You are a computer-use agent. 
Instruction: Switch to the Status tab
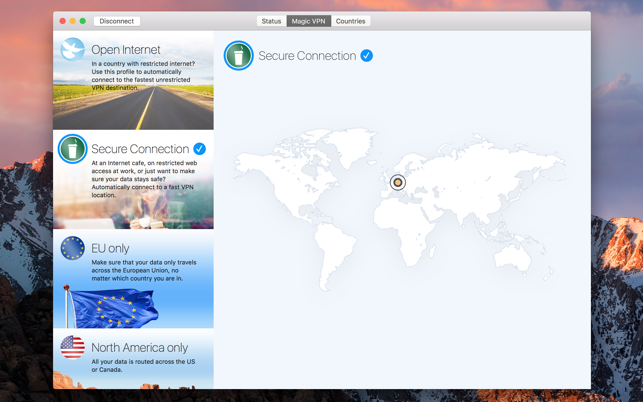(x=271, y=21)
